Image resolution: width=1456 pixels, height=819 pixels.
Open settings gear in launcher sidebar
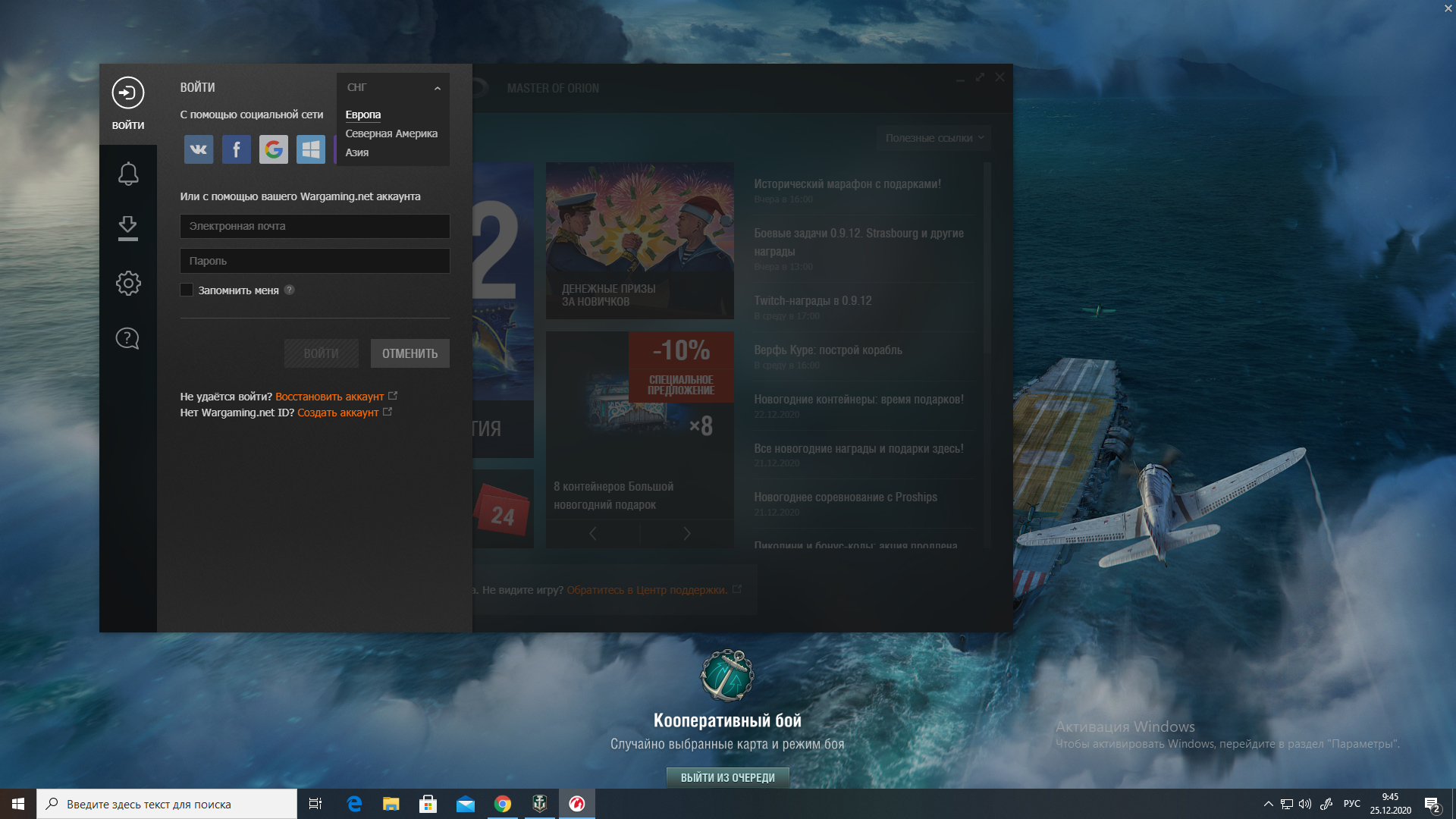click(128, 283)
